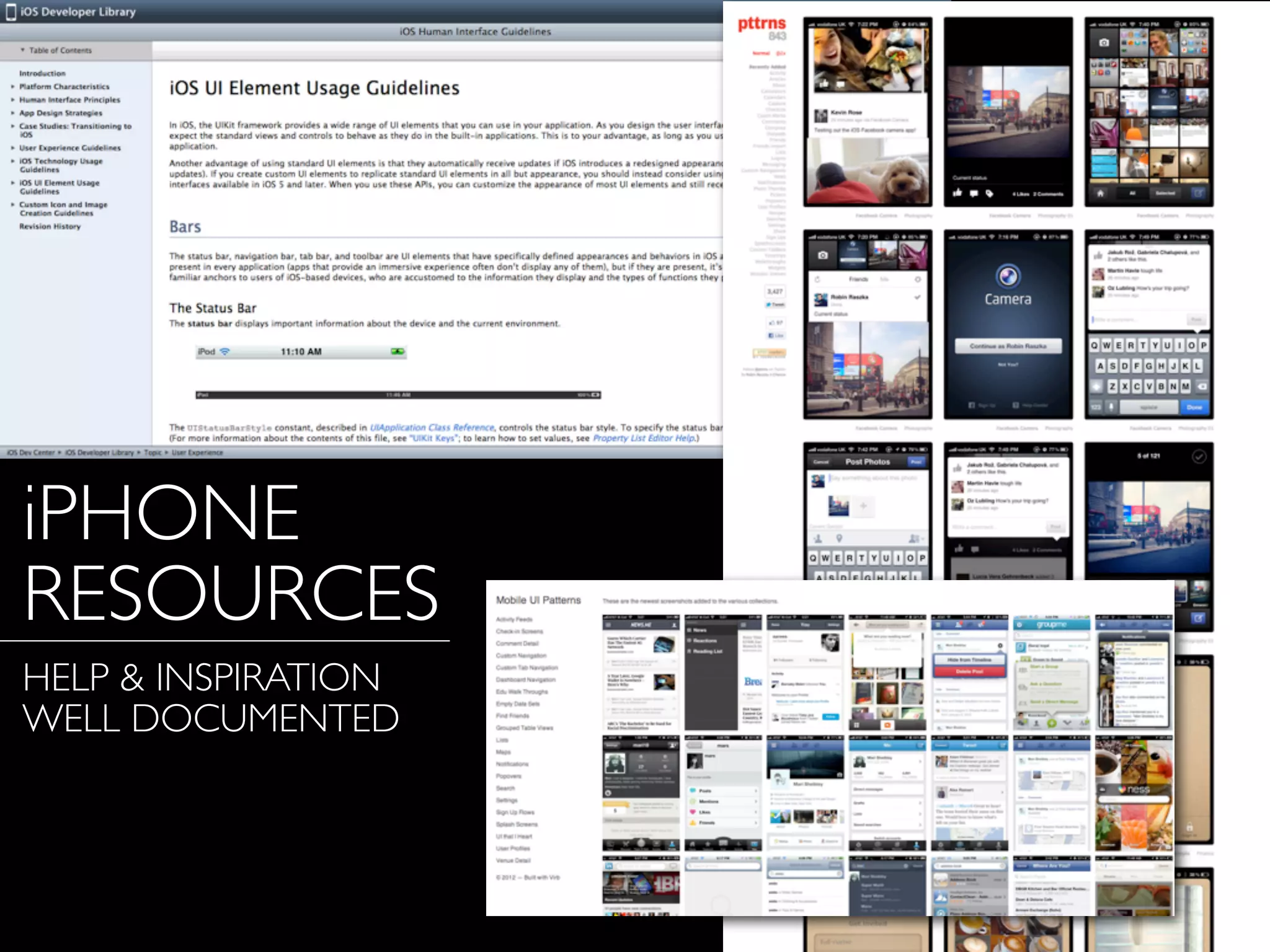Select Recently Added in pttrns category list

[768, 67]
